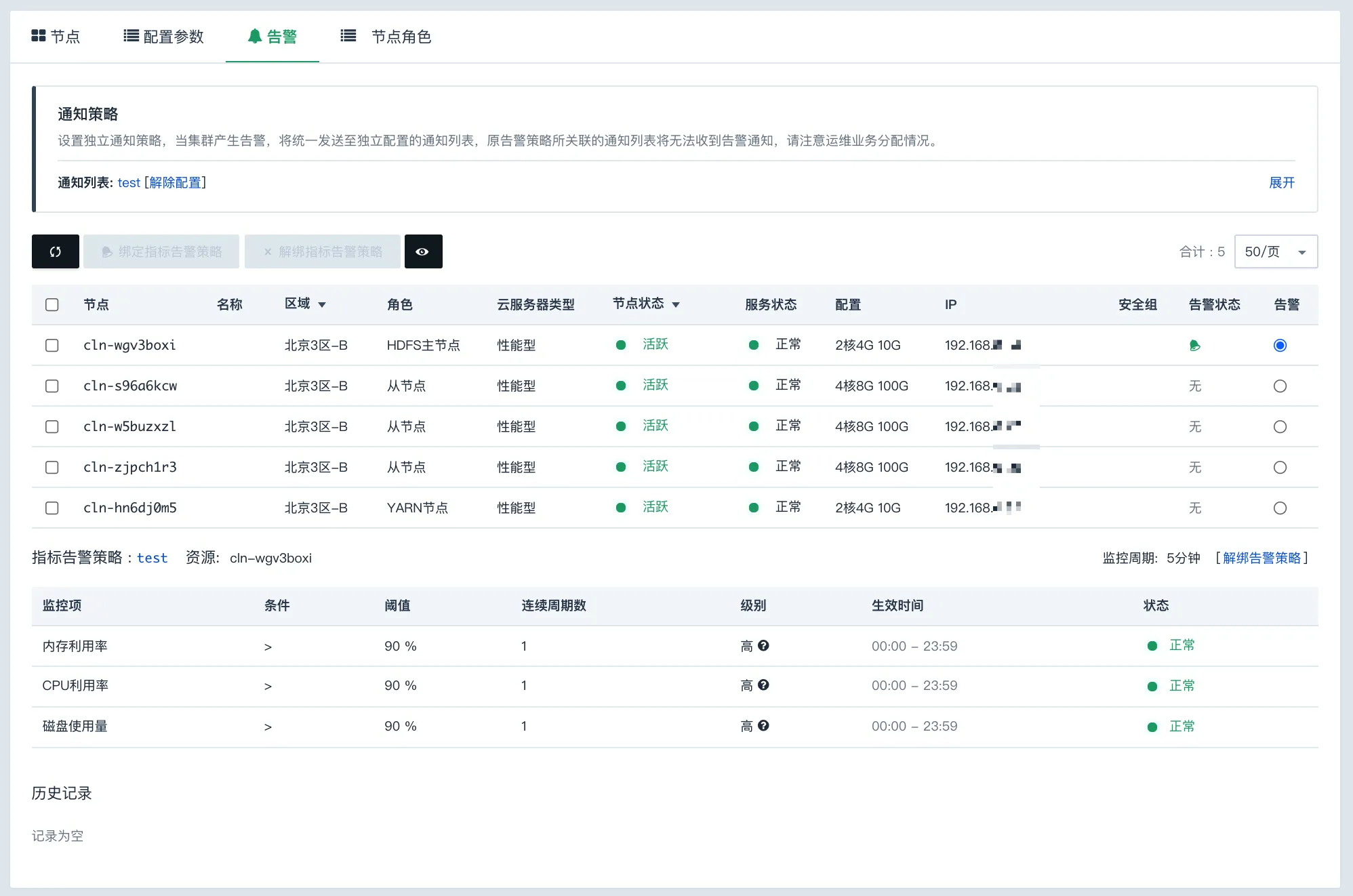Open the 区域 column filter arrow
The width and height of the screenshot is (1353, 896).
coord(322,305)
